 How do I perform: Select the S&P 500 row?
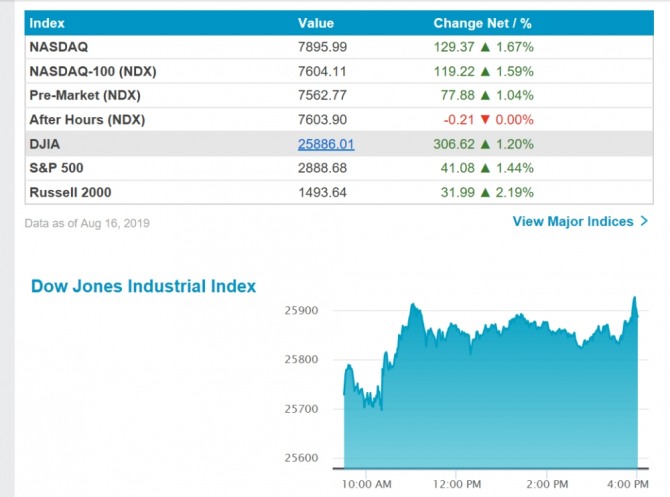pos(57,168)
